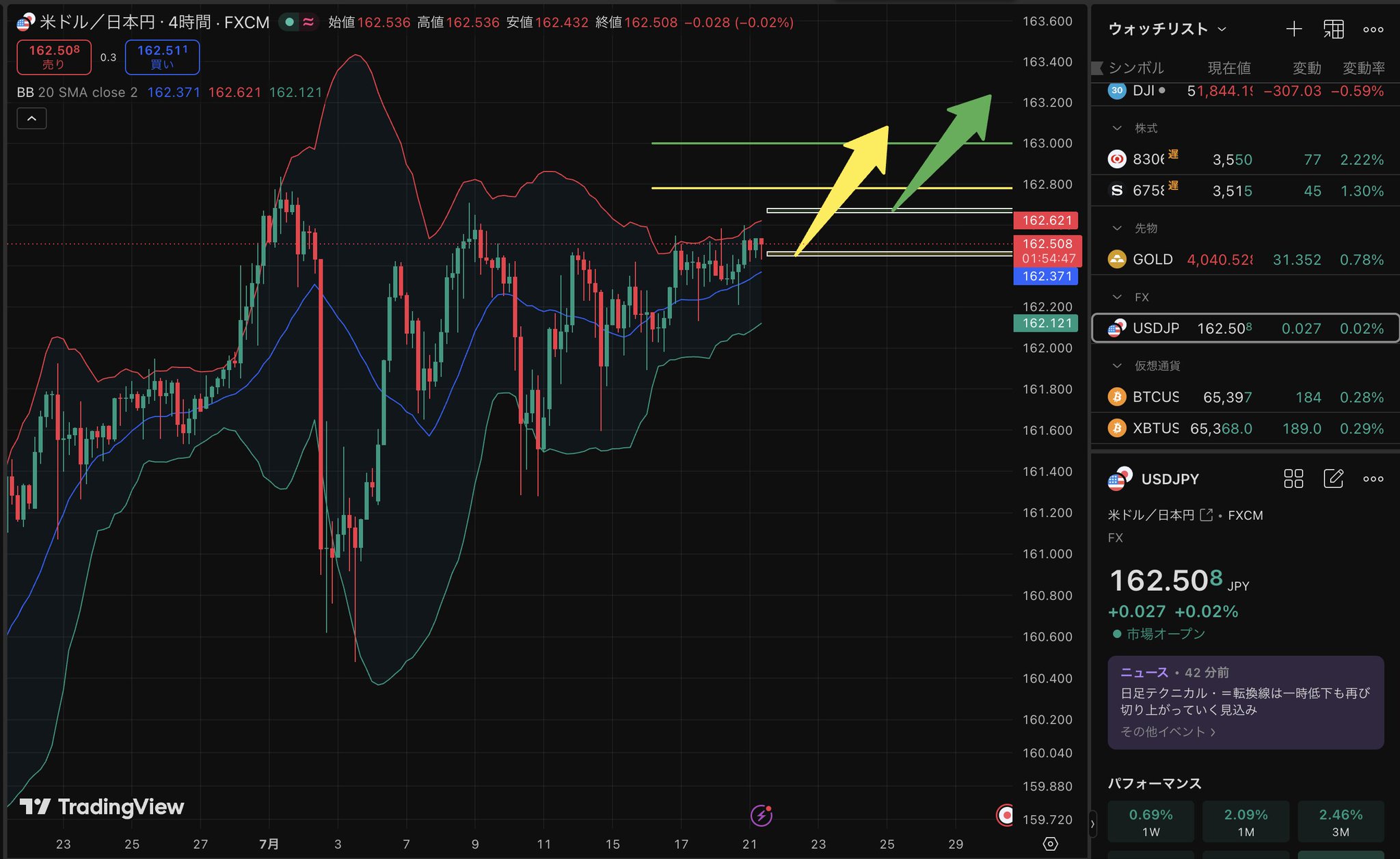Collapse the FX section
Viewport: 1400px width, 859px height.
pyautogui.click(x=1117, y=297)
